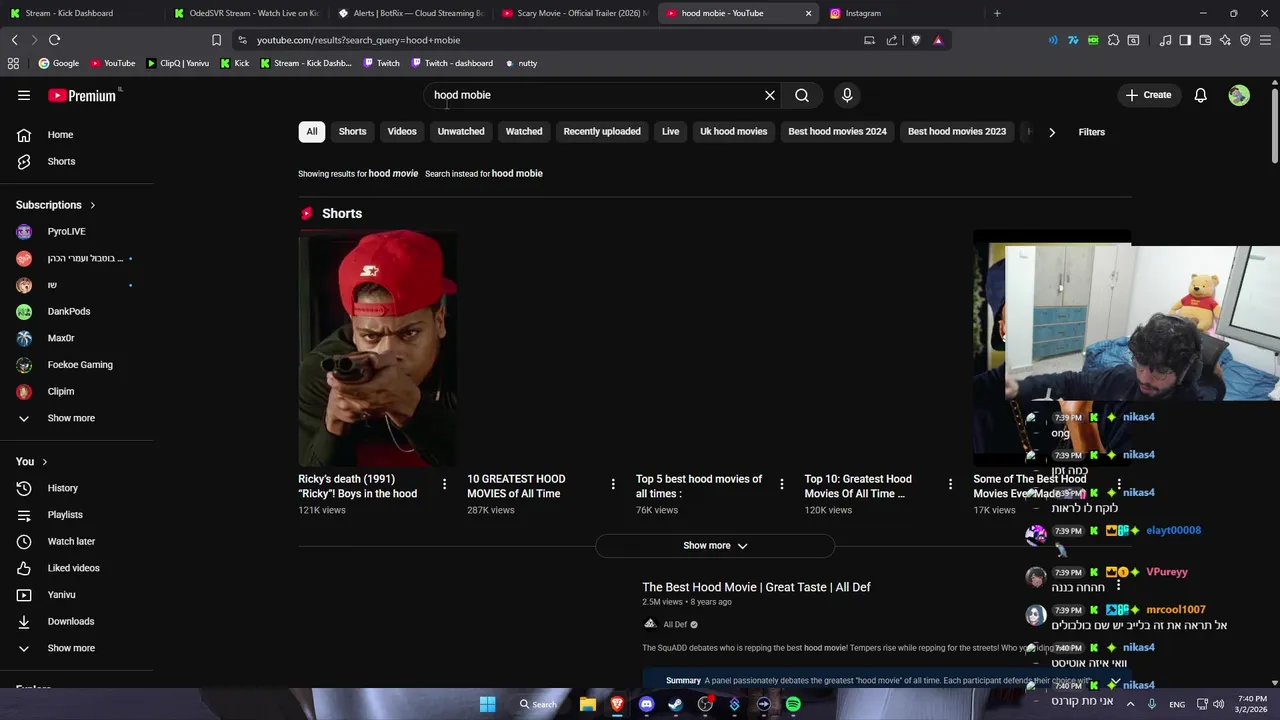Screen dimensions: 1280x720
Task: Select the Uk hood movies chip
Action: click(x=734, y=132)
